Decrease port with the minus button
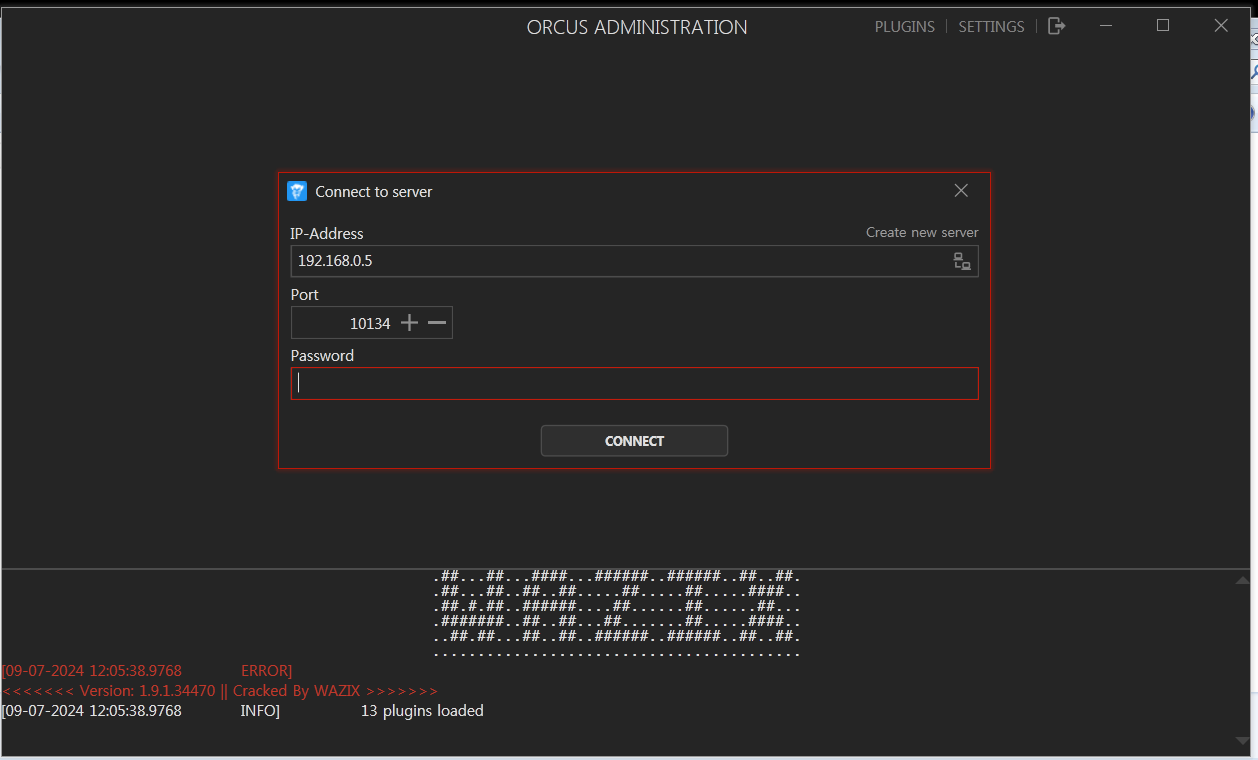Image resolution: width=1258 pixels, height=760 pixels. 437,323
